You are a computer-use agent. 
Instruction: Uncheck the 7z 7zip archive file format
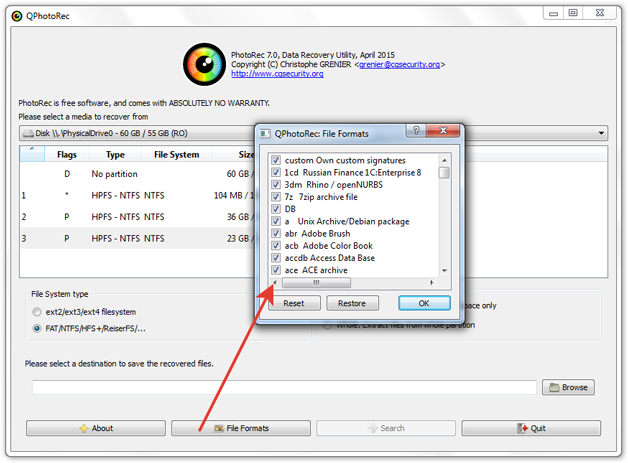coord(276,197)
